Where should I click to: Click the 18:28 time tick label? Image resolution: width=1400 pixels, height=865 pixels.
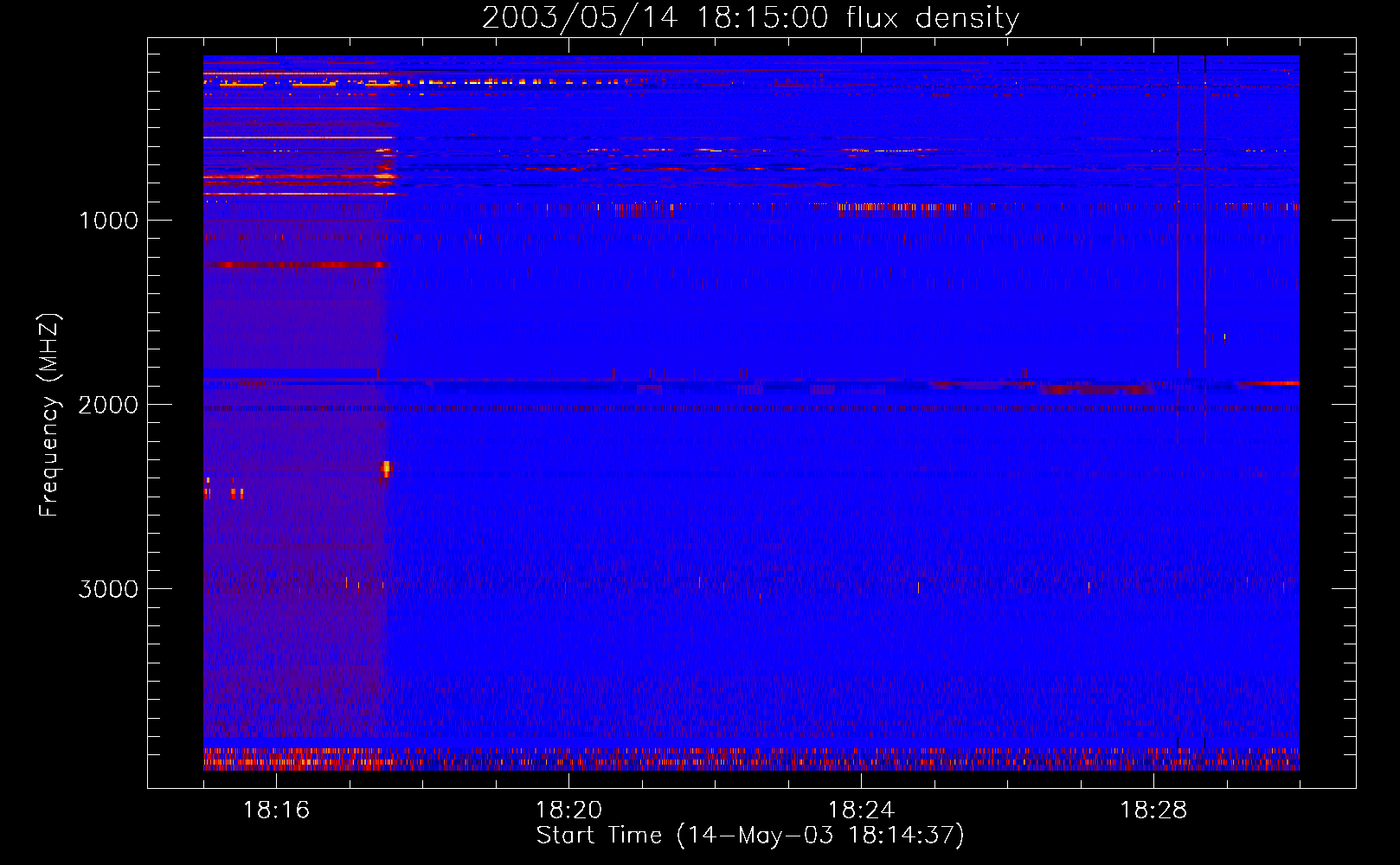(1153, 811)
